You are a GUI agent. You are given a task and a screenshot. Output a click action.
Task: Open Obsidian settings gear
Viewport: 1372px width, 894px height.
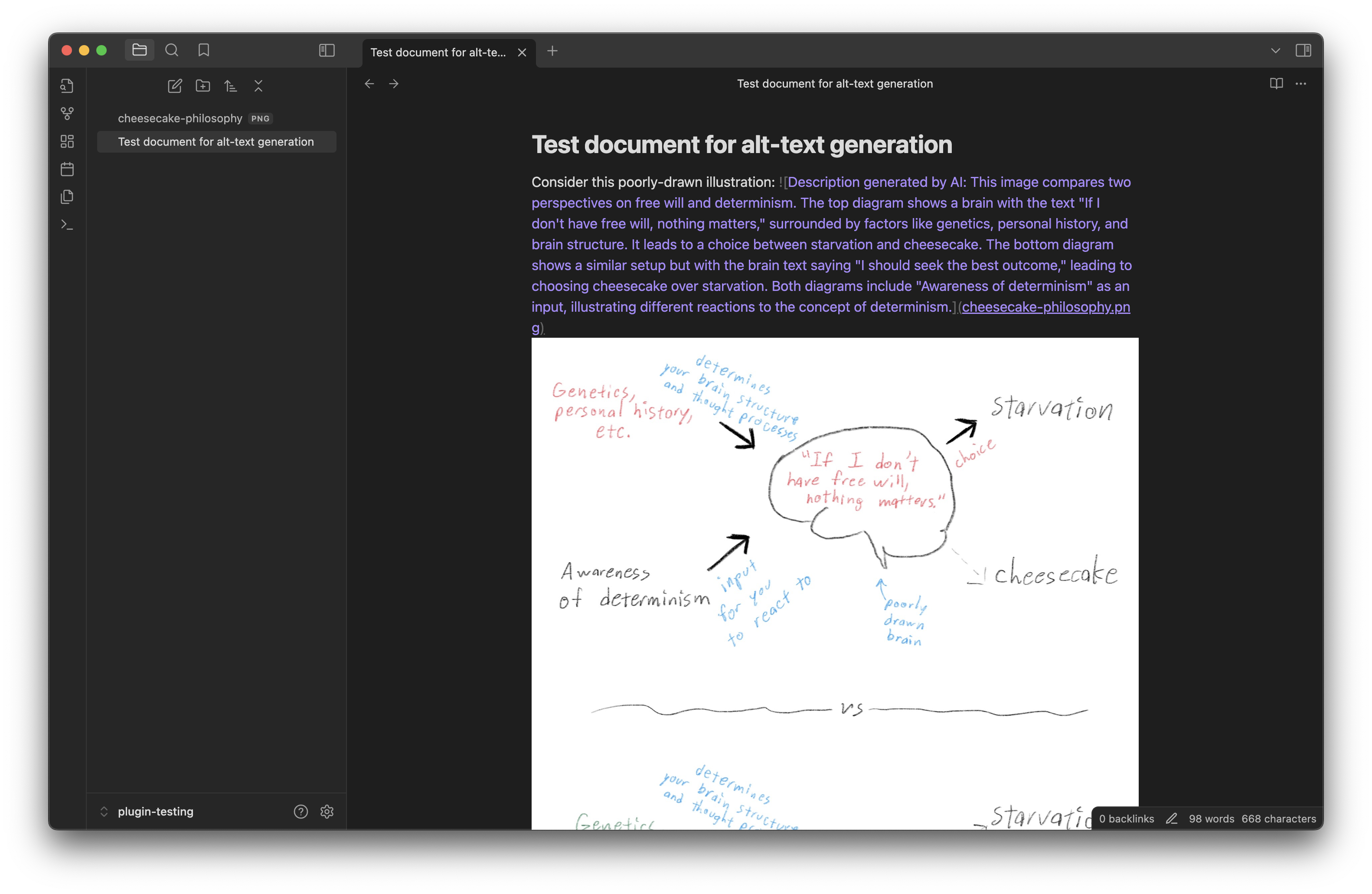tap(327, 812)
